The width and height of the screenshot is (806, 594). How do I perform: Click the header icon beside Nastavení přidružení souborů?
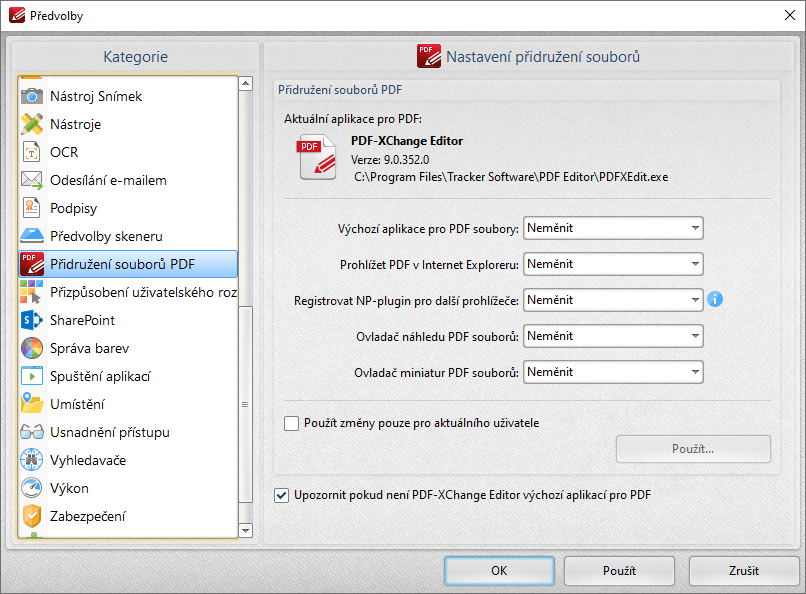pyautogui.click(x=429, y=56)
